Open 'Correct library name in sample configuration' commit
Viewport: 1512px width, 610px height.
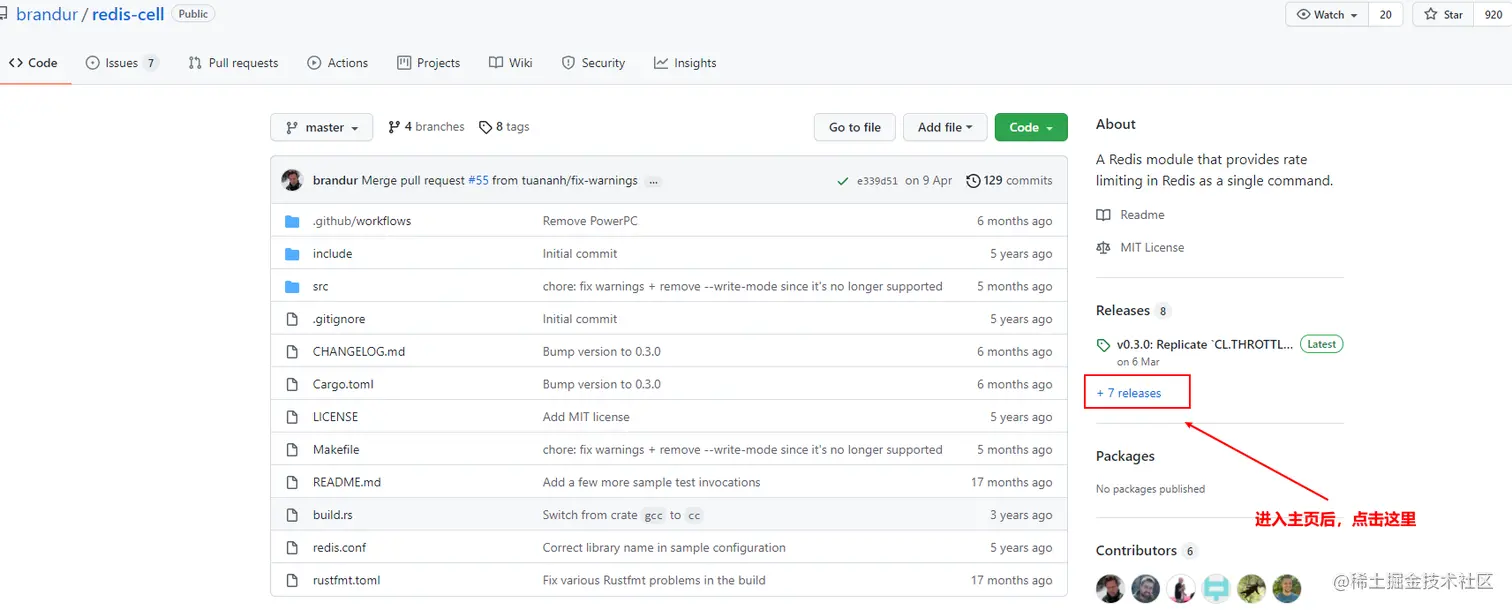[664, 548]
